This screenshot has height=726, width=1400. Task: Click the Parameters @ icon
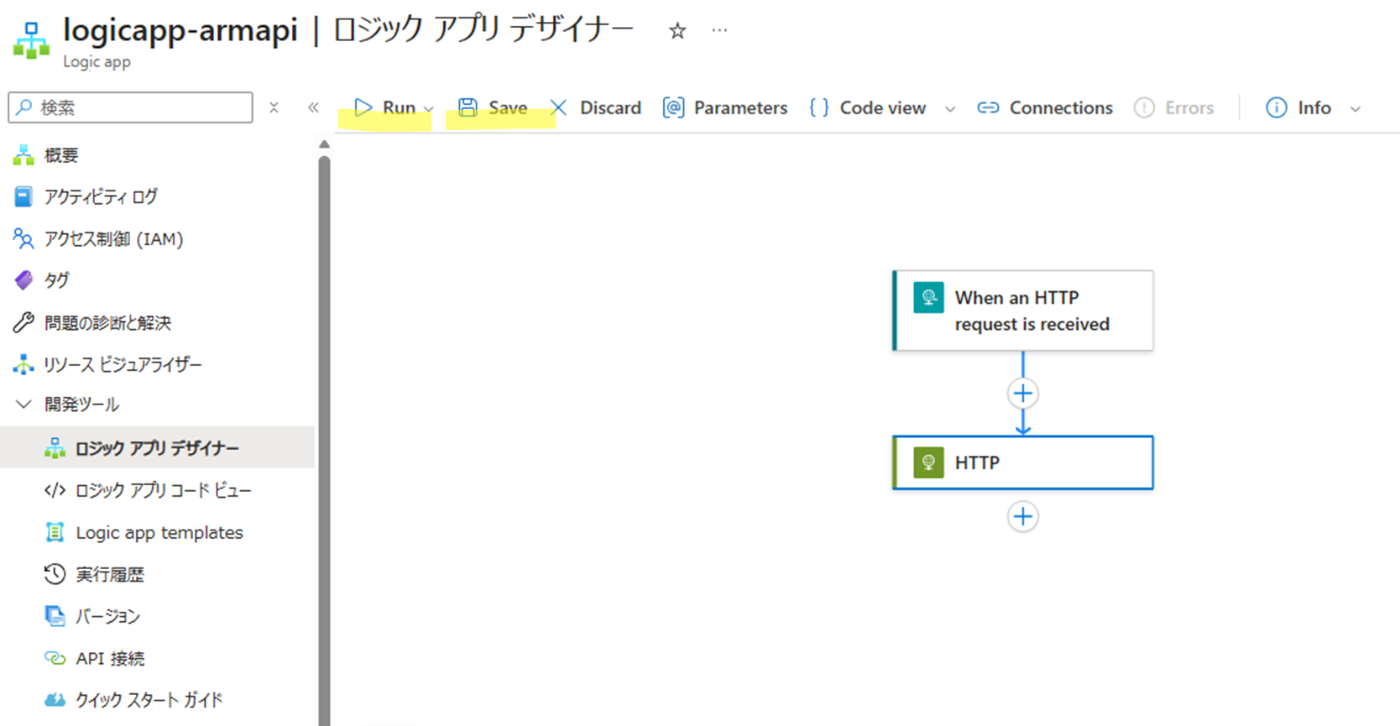point(673,107)
